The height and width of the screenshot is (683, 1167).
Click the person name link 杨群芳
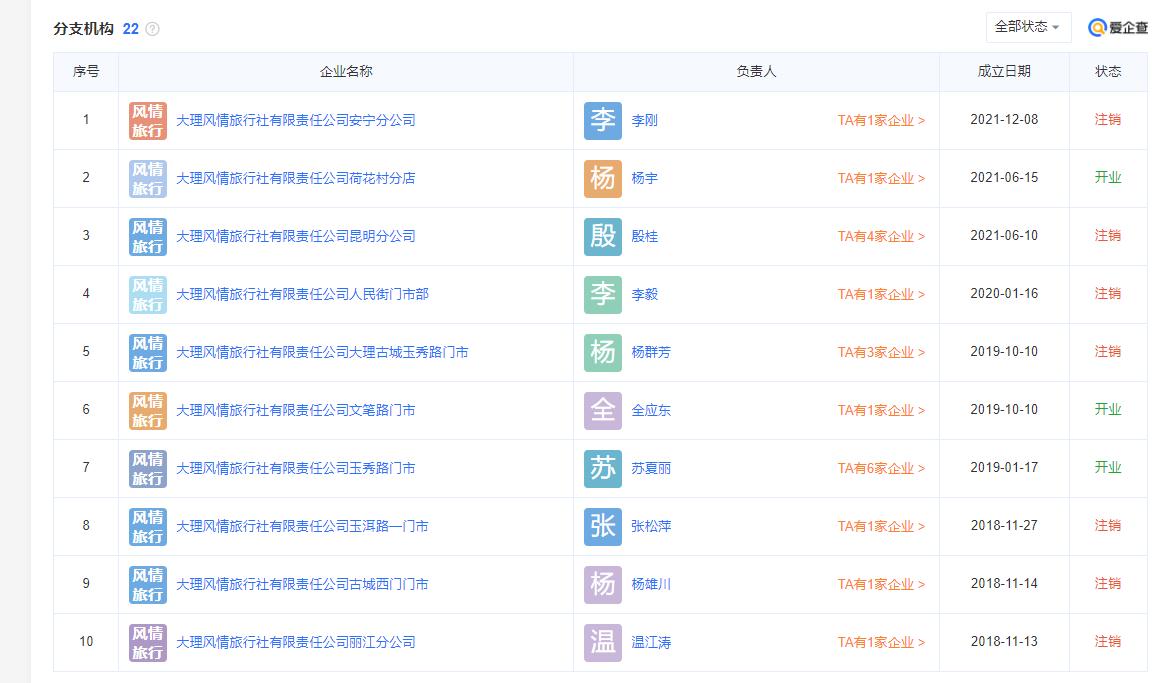651,352
